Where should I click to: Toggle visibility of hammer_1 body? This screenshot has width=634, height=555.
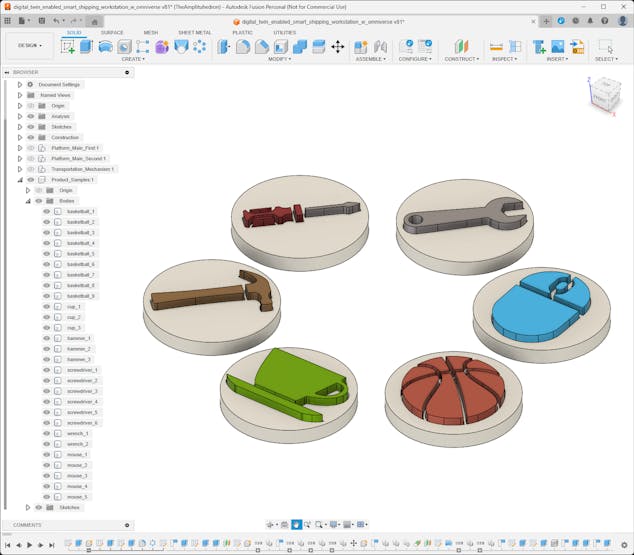[x=46, y=338]
